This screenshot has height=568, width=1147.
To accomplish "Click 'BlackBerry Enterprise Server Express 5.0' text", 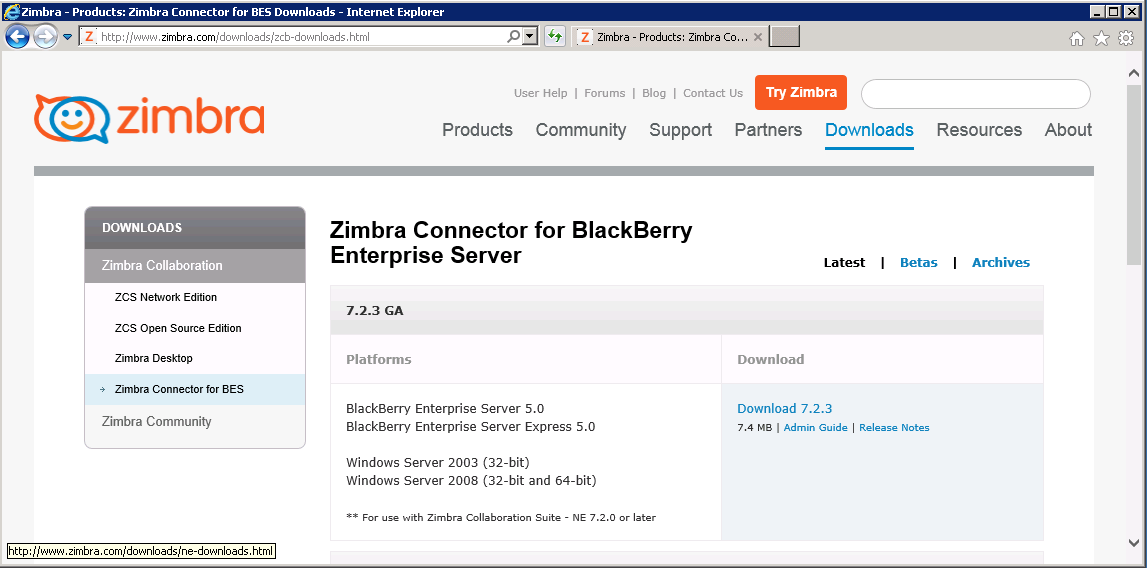I will (x=470, y=427).
